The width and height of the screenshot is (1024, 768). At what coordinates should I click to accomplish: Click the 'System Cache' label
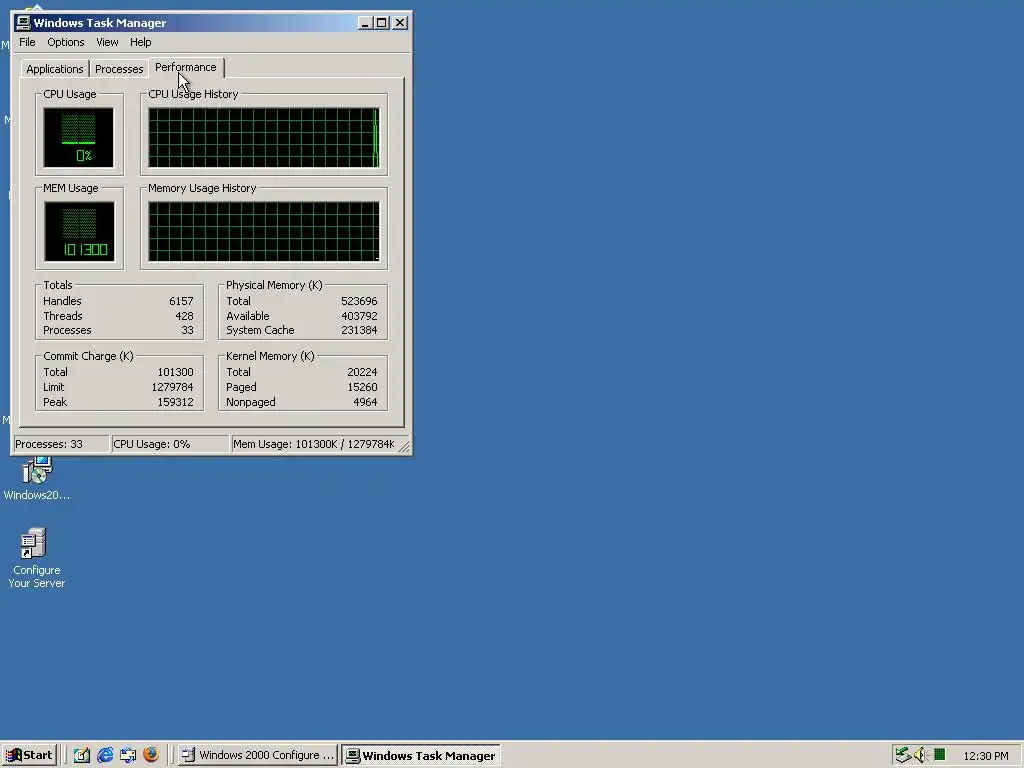[x=260, y=330]
